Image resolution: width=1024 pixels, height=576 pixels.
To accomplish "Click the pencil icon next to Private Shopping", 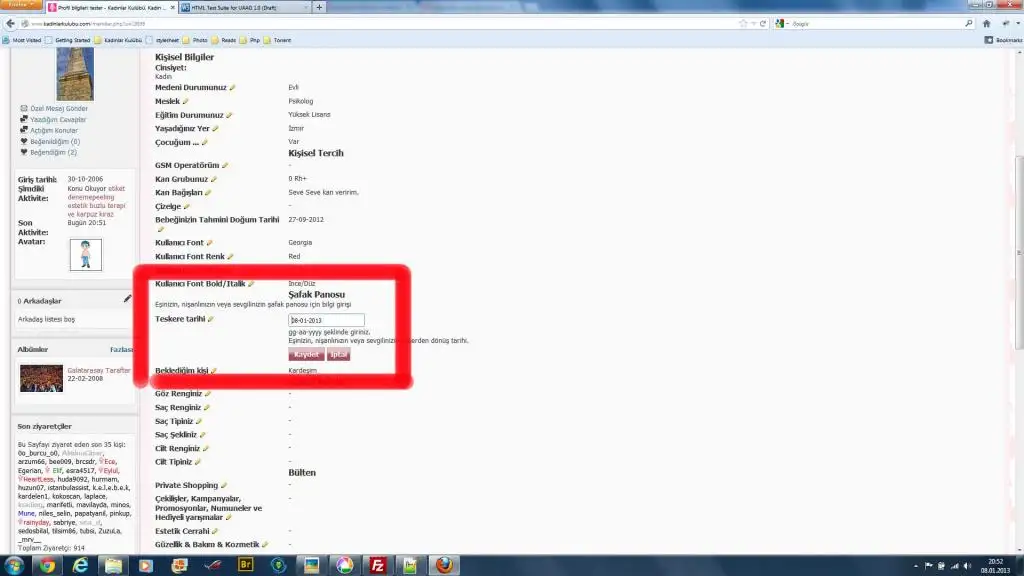I will coord(224,485).
